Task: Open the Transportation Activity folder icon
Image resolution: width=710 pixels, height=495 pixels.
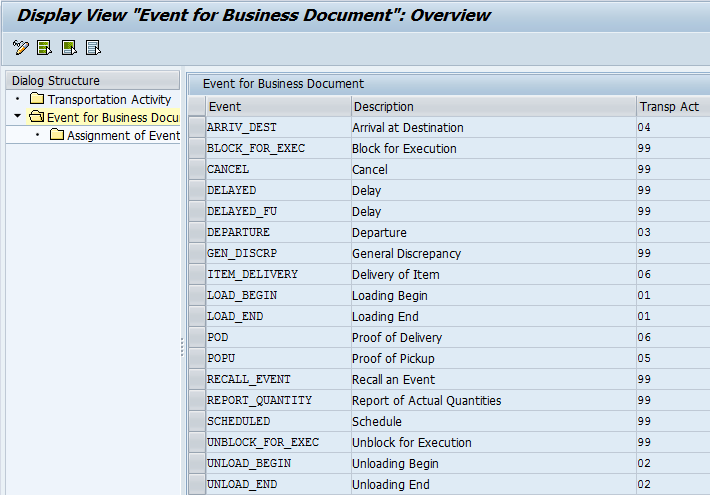Action: point(37,98)
